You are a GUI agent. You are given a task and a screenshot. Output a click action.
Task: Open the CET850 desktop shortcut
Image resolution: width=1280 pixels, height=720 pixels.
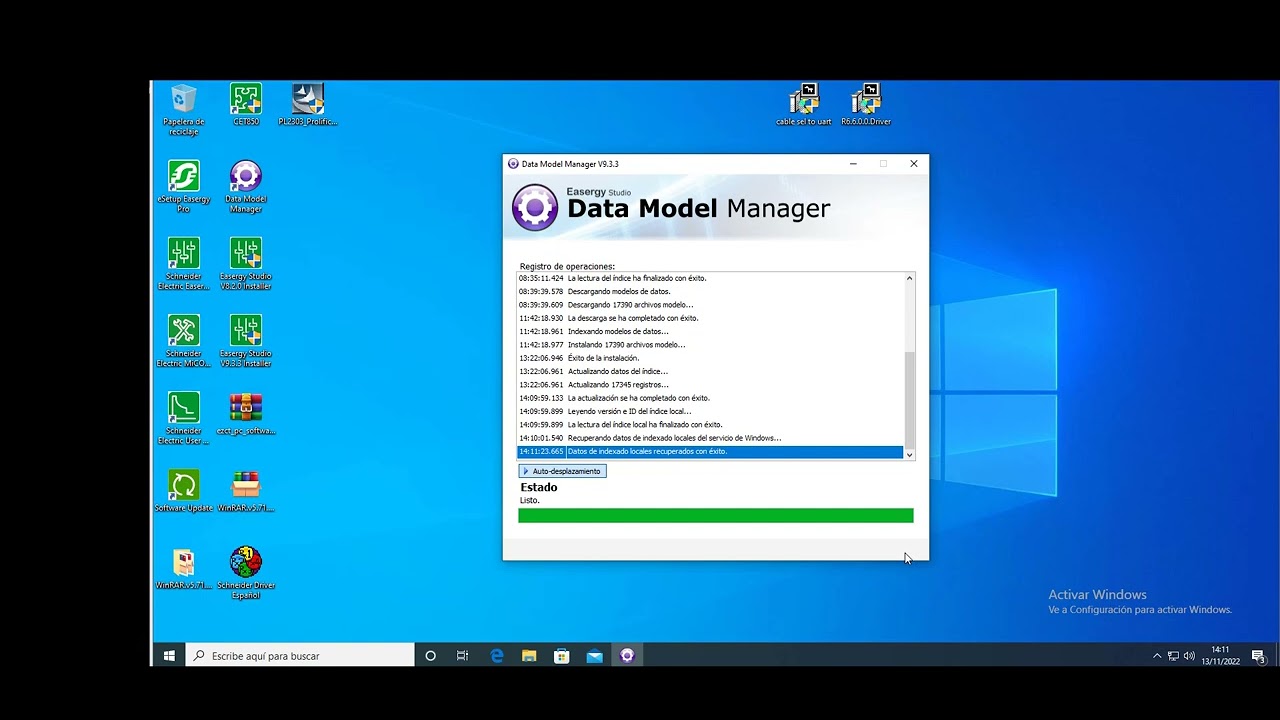coord(246,104)
